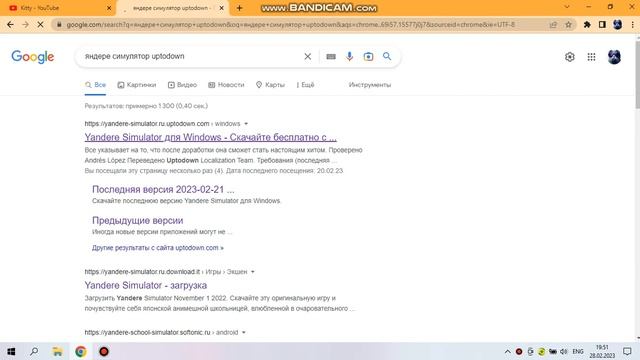640x360 pixels.
Task: Open the tab search chevron in title bar
Action: 567,7
